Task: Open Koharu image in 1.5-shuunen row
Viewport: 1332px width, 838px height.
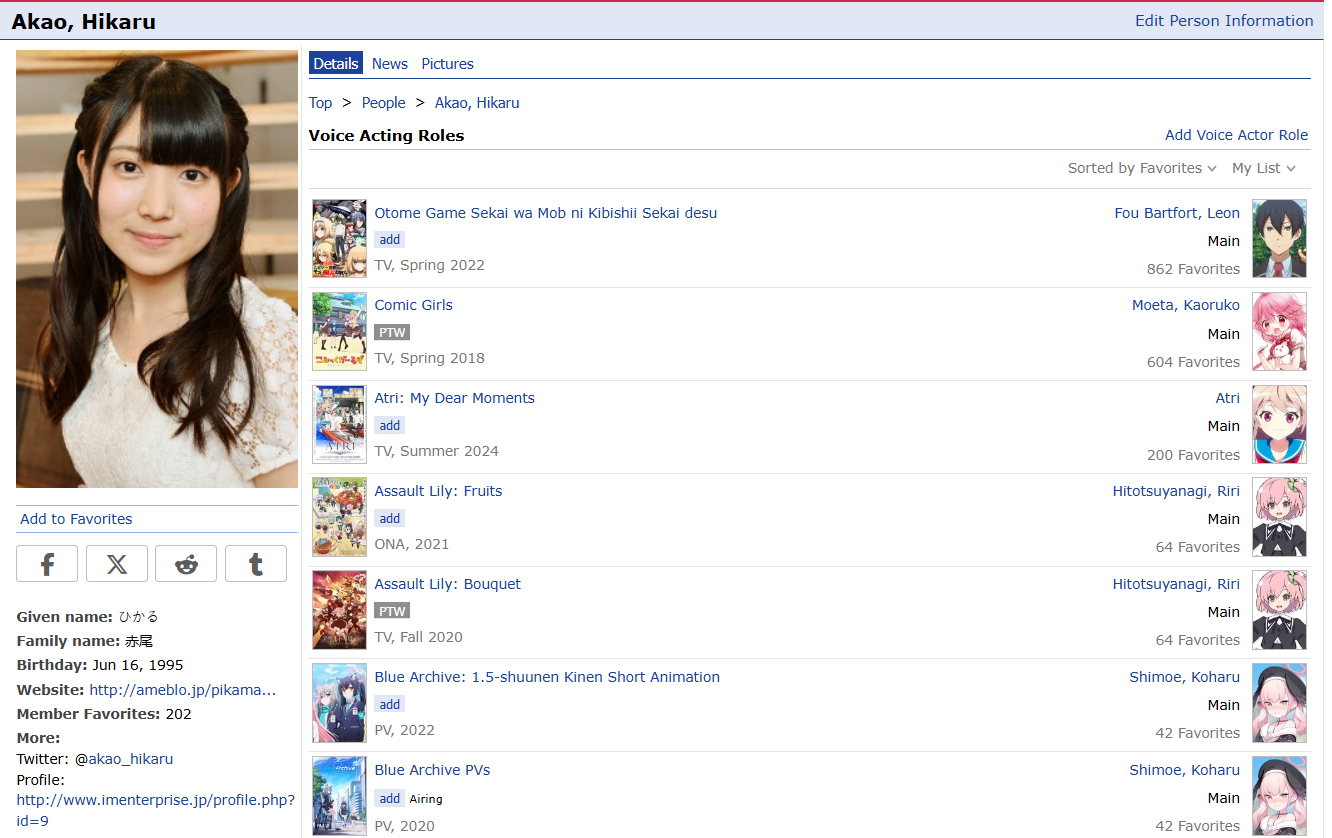Action: (1280, 704)
